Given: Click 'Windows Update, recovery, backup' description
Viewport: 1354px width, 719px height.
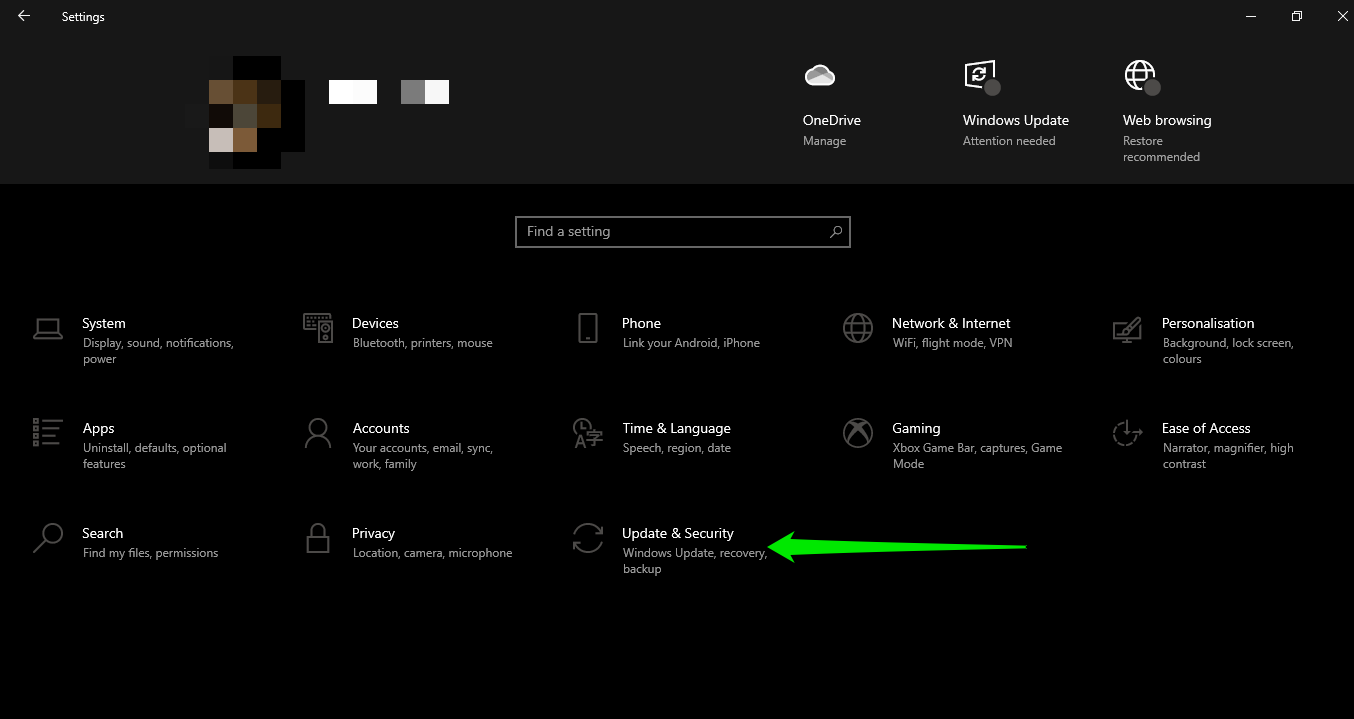Looking at the screenshot, I should [695, 561].
